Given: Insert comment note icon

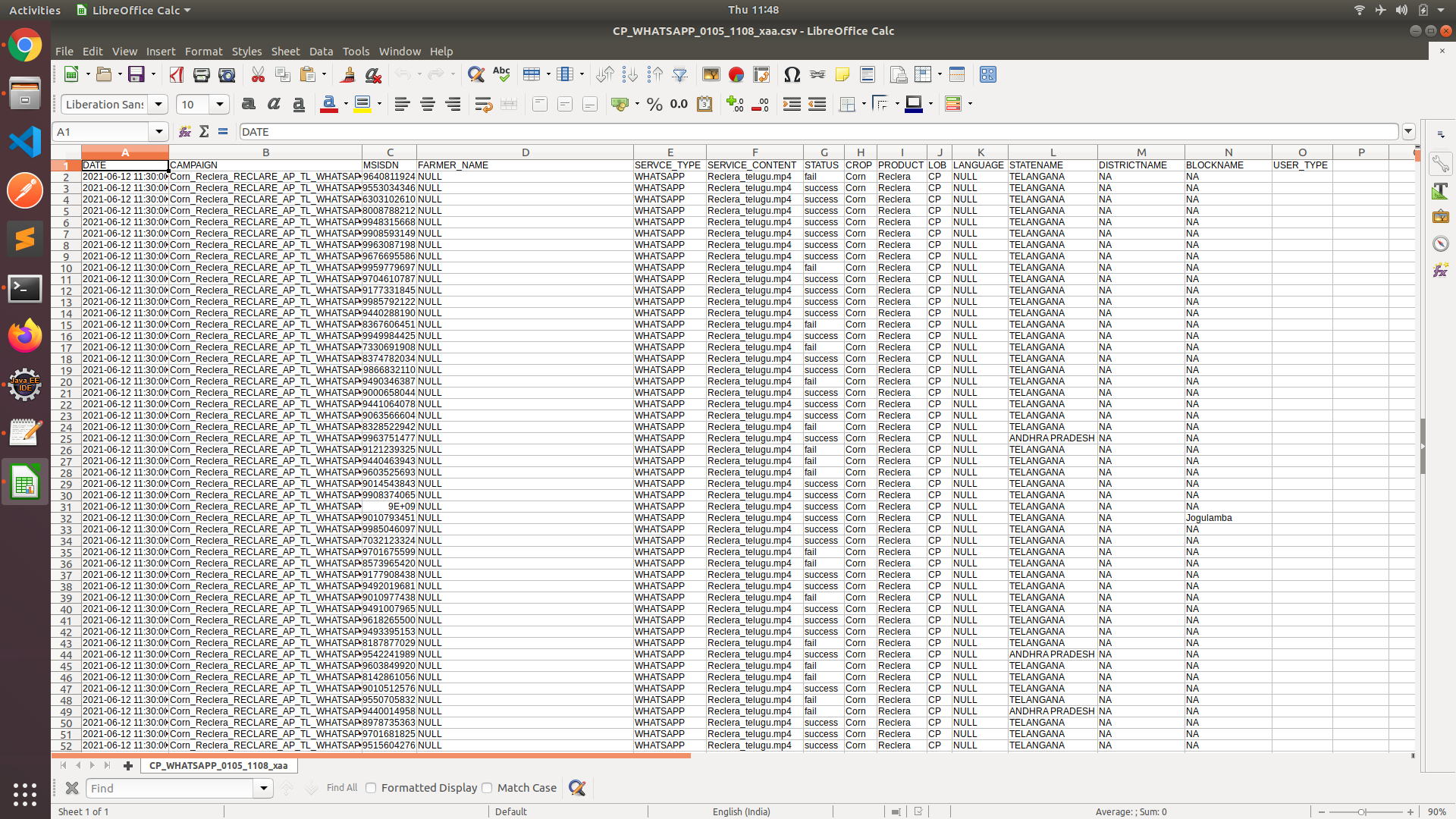Looking at the screenshot, I should pyautogui.click(x=843, y=74).
